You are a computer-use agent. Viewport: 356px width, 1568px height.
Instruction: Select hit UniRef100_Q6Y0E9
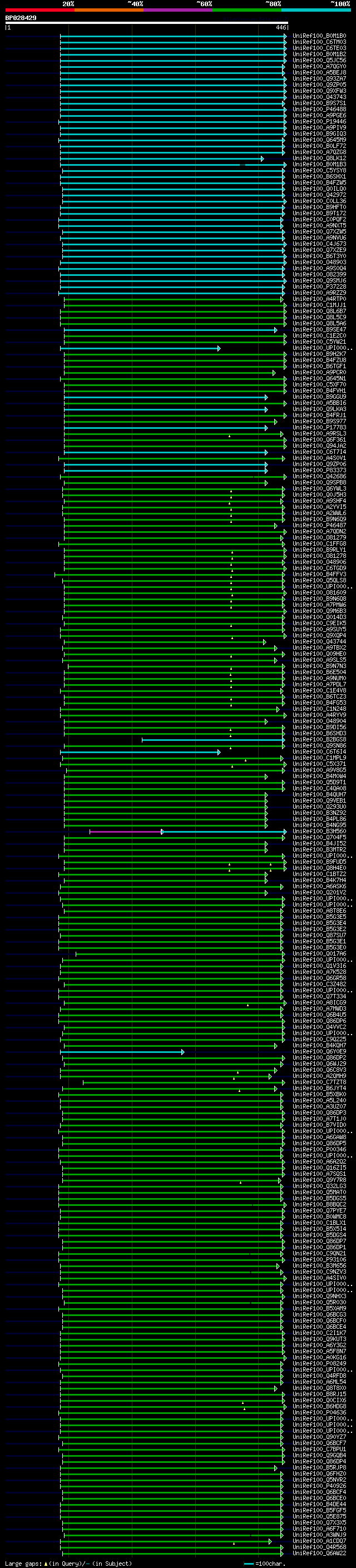tap(319, 1052)
